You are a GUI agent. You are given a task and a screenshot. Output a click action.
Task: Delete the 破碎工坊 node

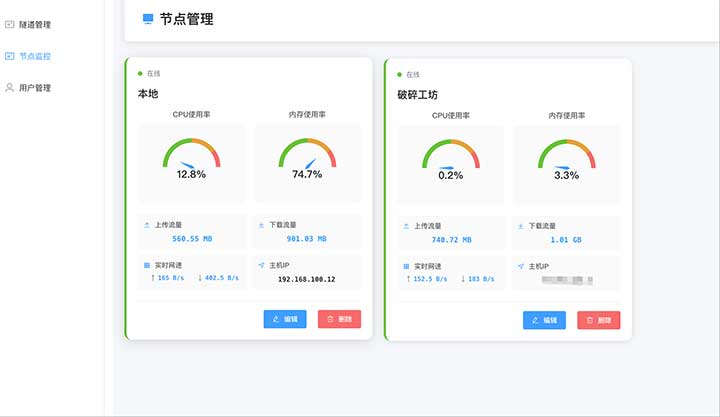tap(599, 320)
